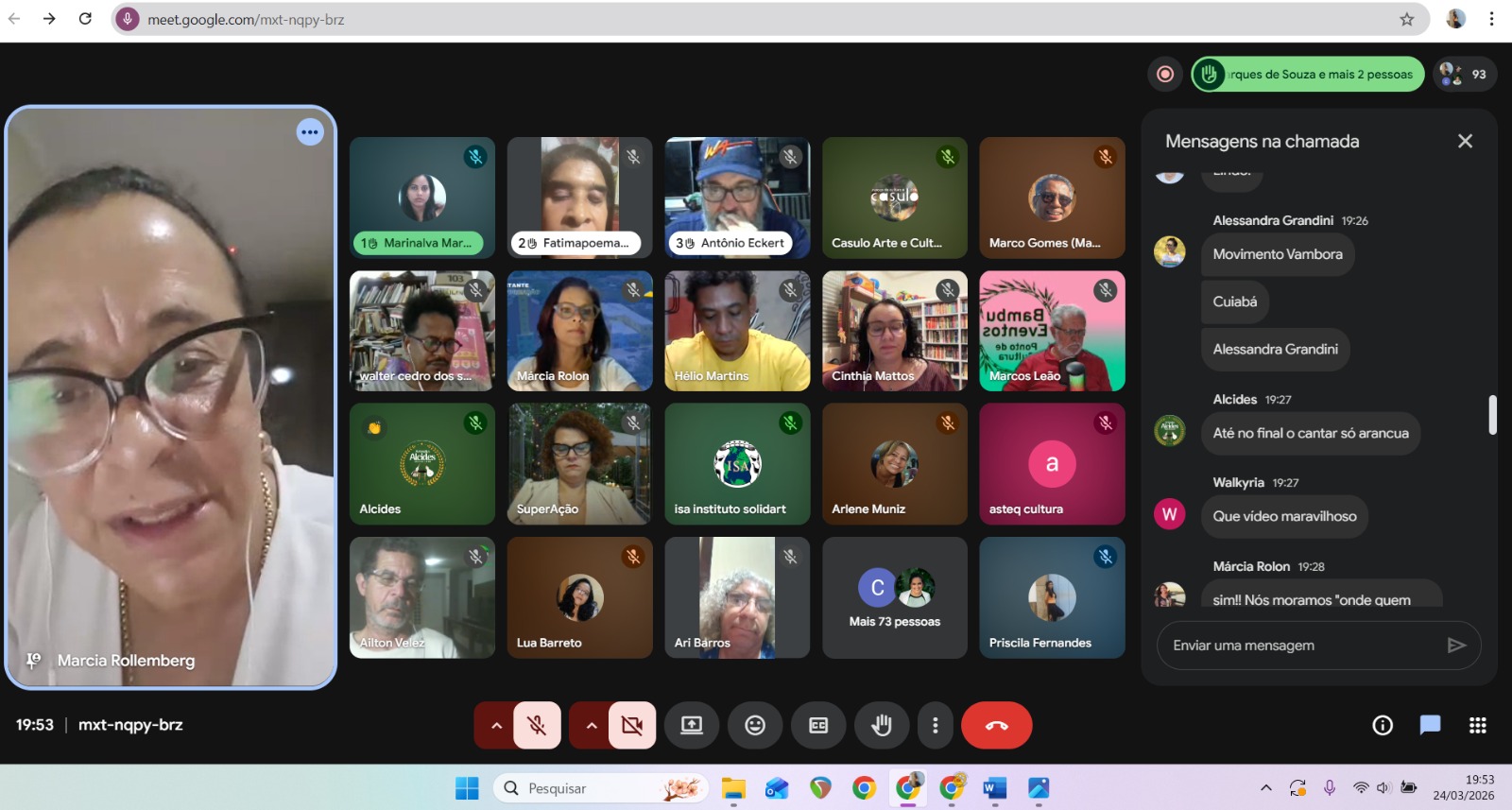This screenshot has height=810, width=1512.
Task: Toggle closed captions button
Action: (818, 725)
